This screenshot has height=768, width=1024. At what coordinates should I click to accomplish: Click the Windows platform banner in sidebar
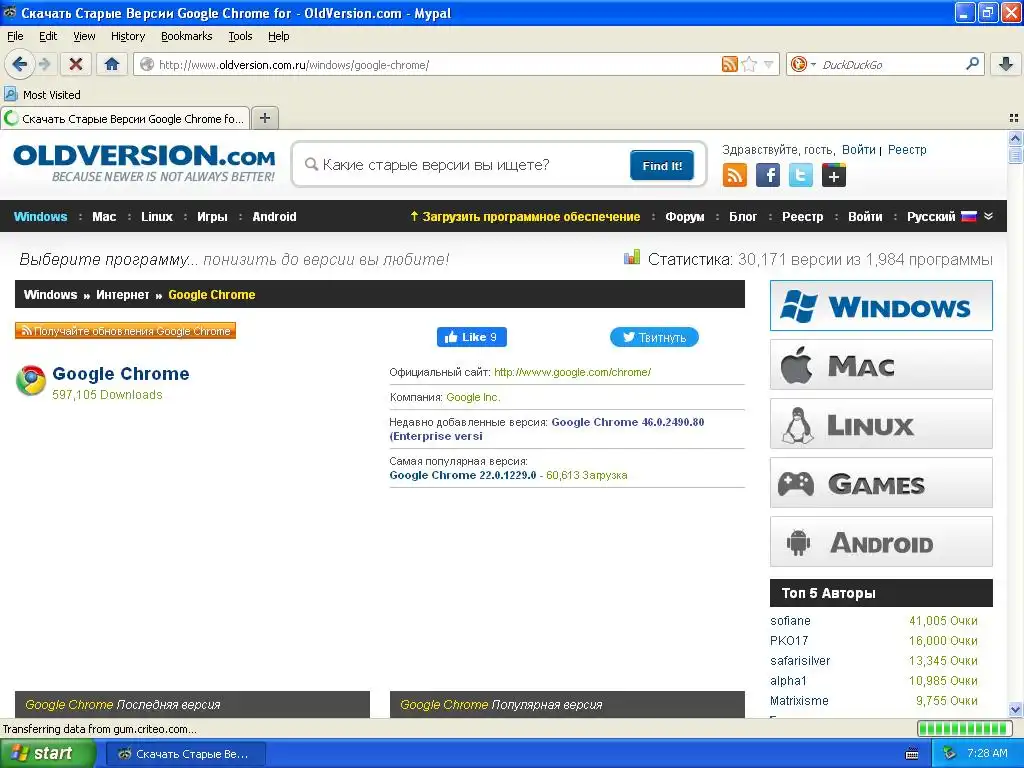[881, 306]
